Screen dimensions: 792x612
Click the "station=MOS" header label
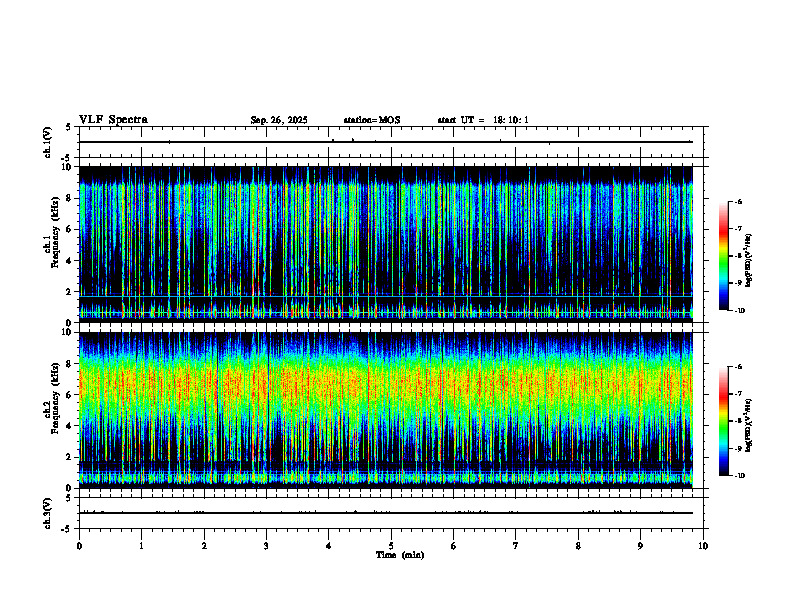[x=372, y=120]
